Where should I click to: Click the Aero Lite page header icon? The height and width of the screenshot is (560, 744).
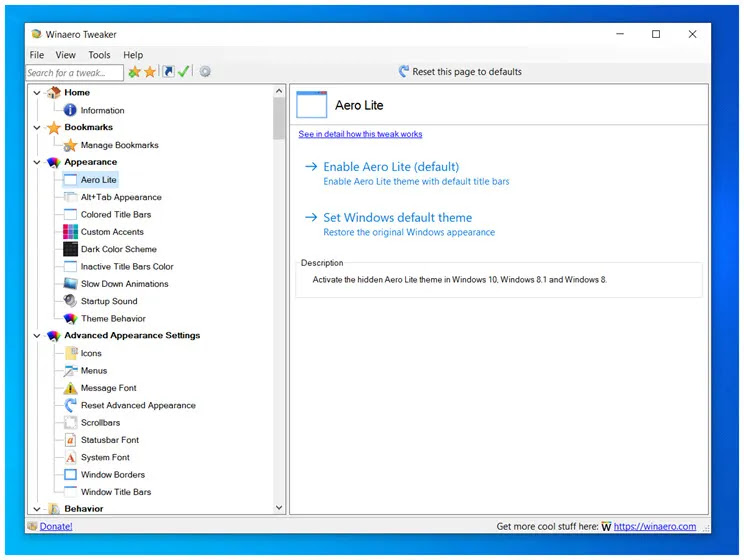312,104
